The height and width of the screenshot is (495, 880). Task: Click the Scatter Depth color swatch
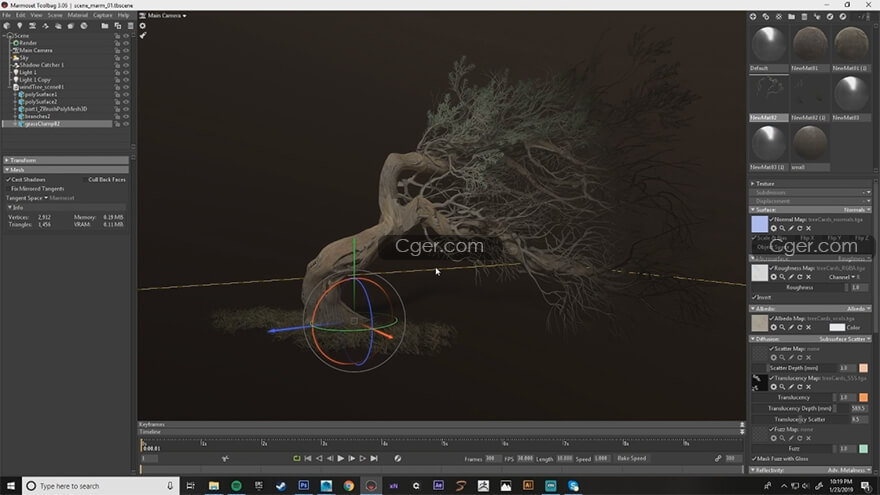point(863,368)
